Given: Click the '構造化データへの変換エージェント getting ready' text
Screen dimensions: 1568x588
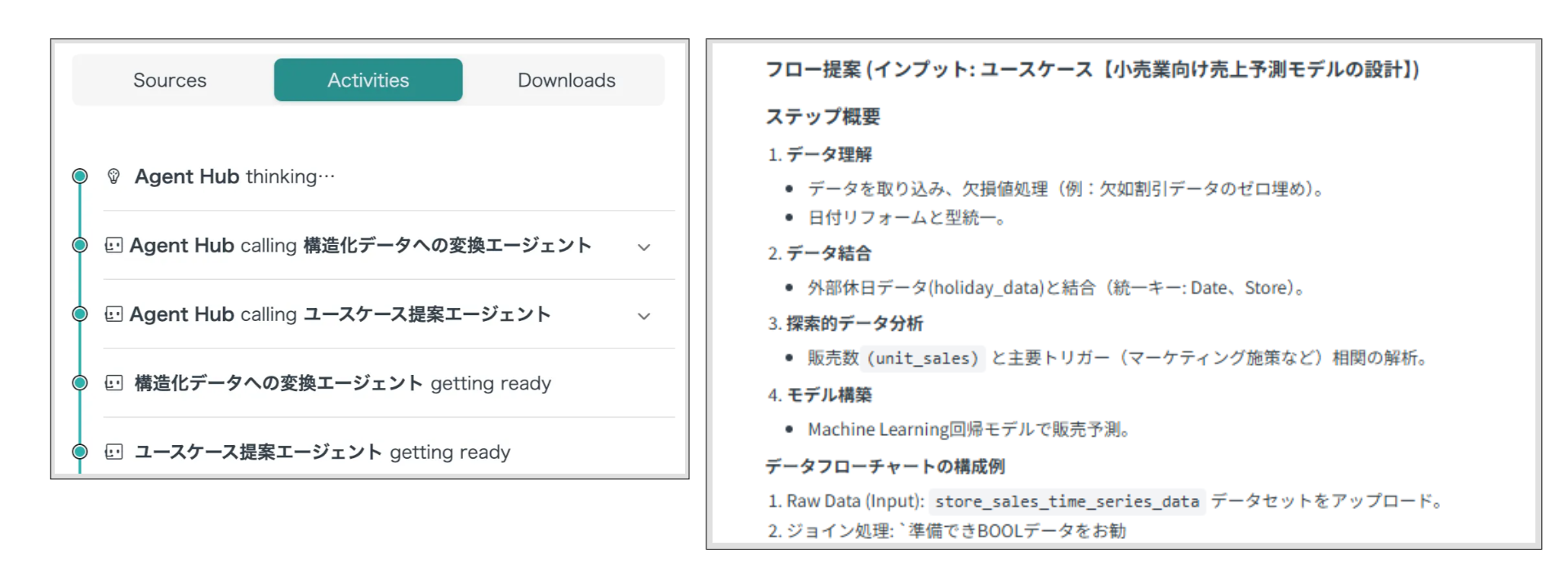Looking at the screenshot, I should click(x=342, y=383).
